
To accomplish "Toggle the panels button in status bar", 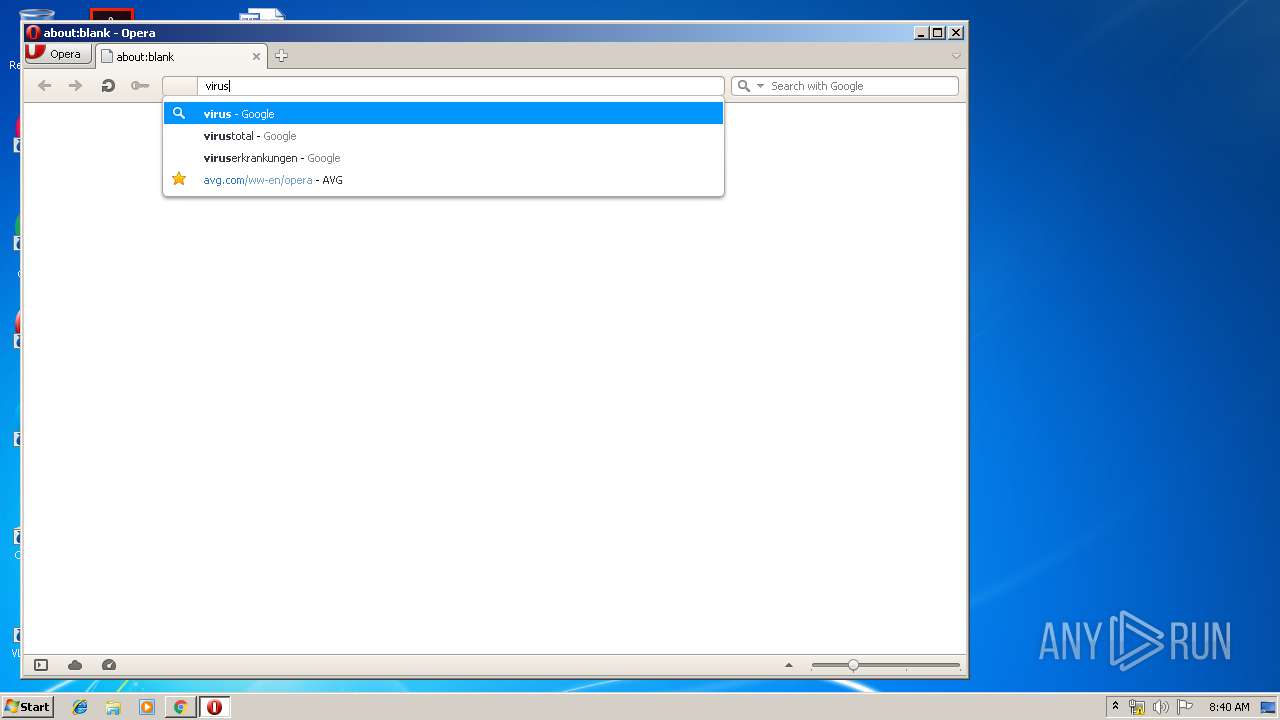I will click(x=41, y=665).
